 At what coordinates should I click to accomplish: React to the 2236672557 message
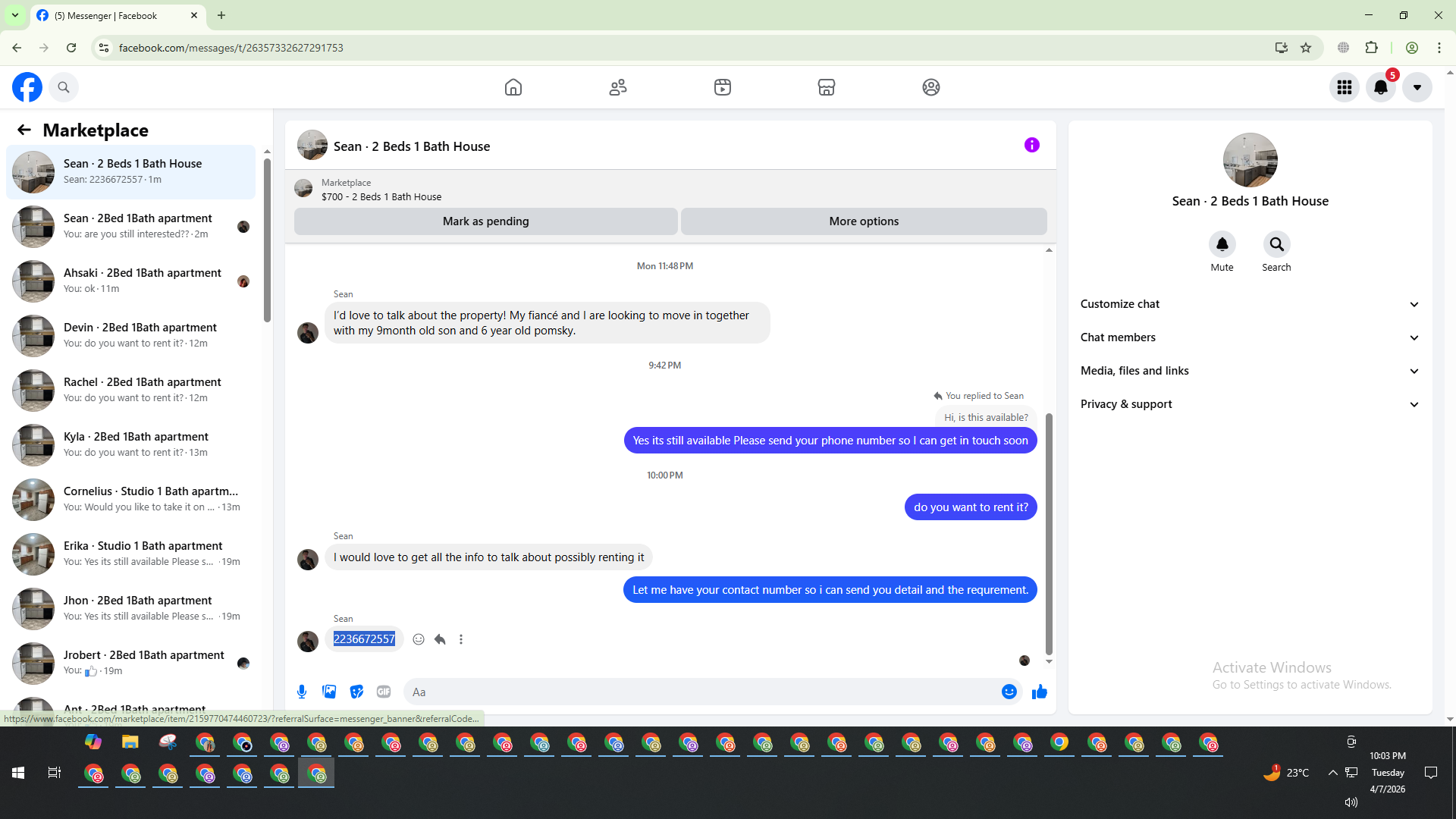point(419,639)
